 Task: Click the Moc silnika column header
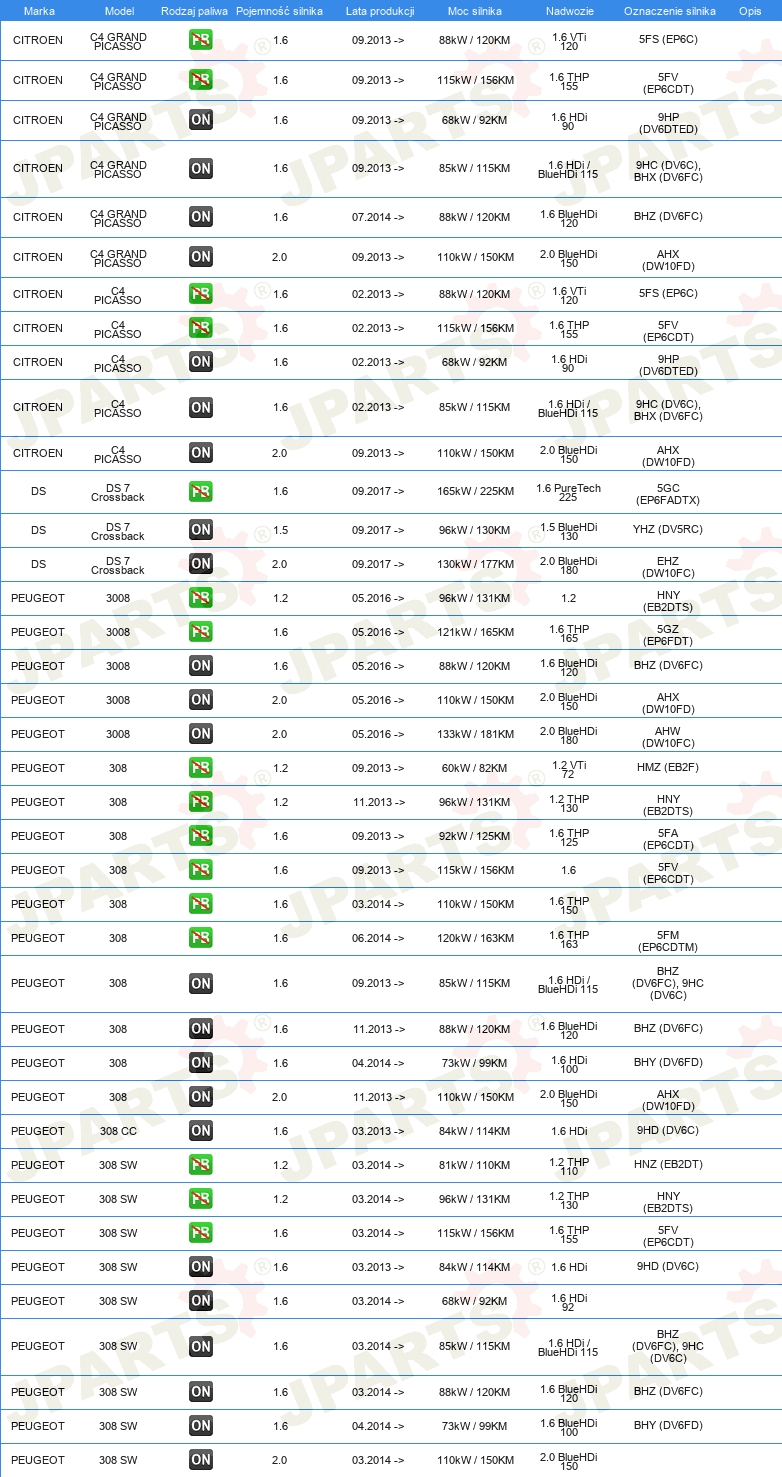point(475,10)
